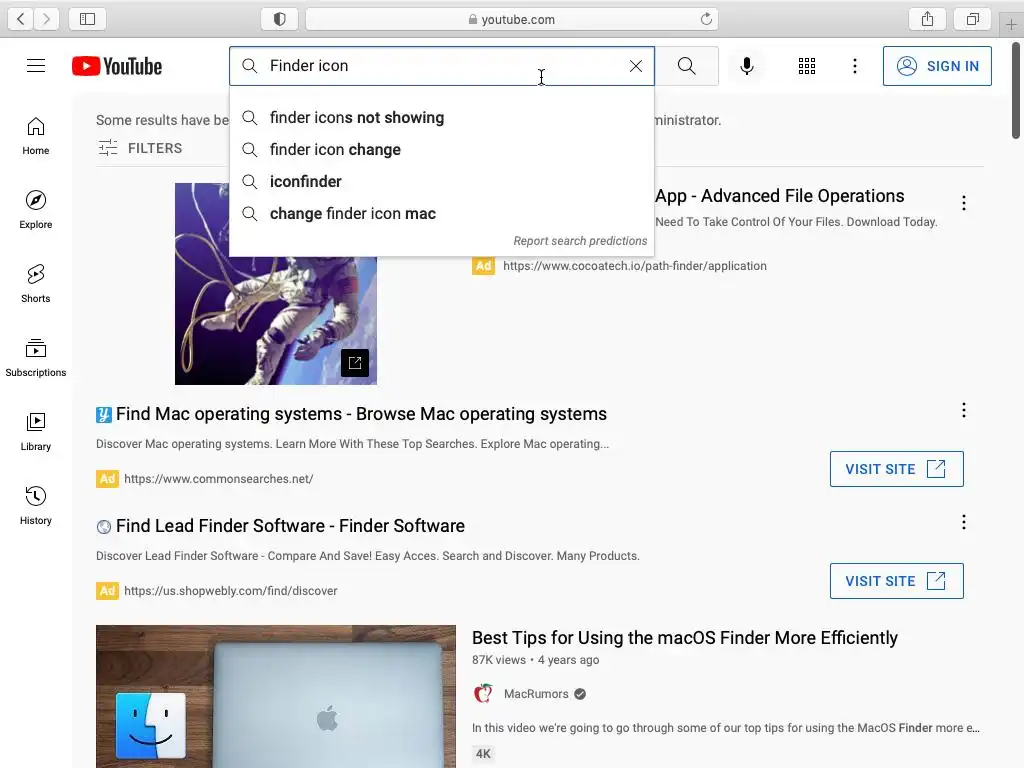This screenshot has height=768, width=1024.
Task: Open more options for Advanced File Operations ad
Action: coord(963,203)
